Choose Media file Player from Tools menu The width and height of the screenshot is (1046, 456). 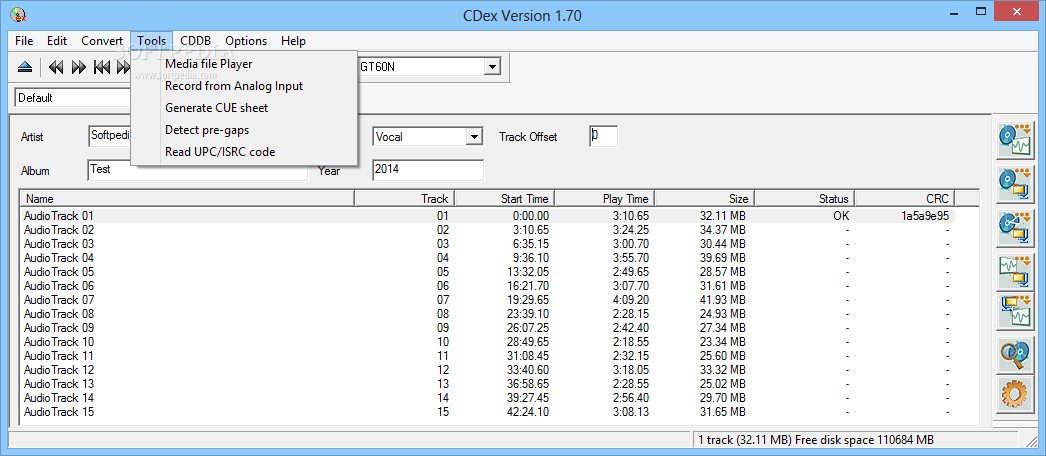[x=245, y=64]
